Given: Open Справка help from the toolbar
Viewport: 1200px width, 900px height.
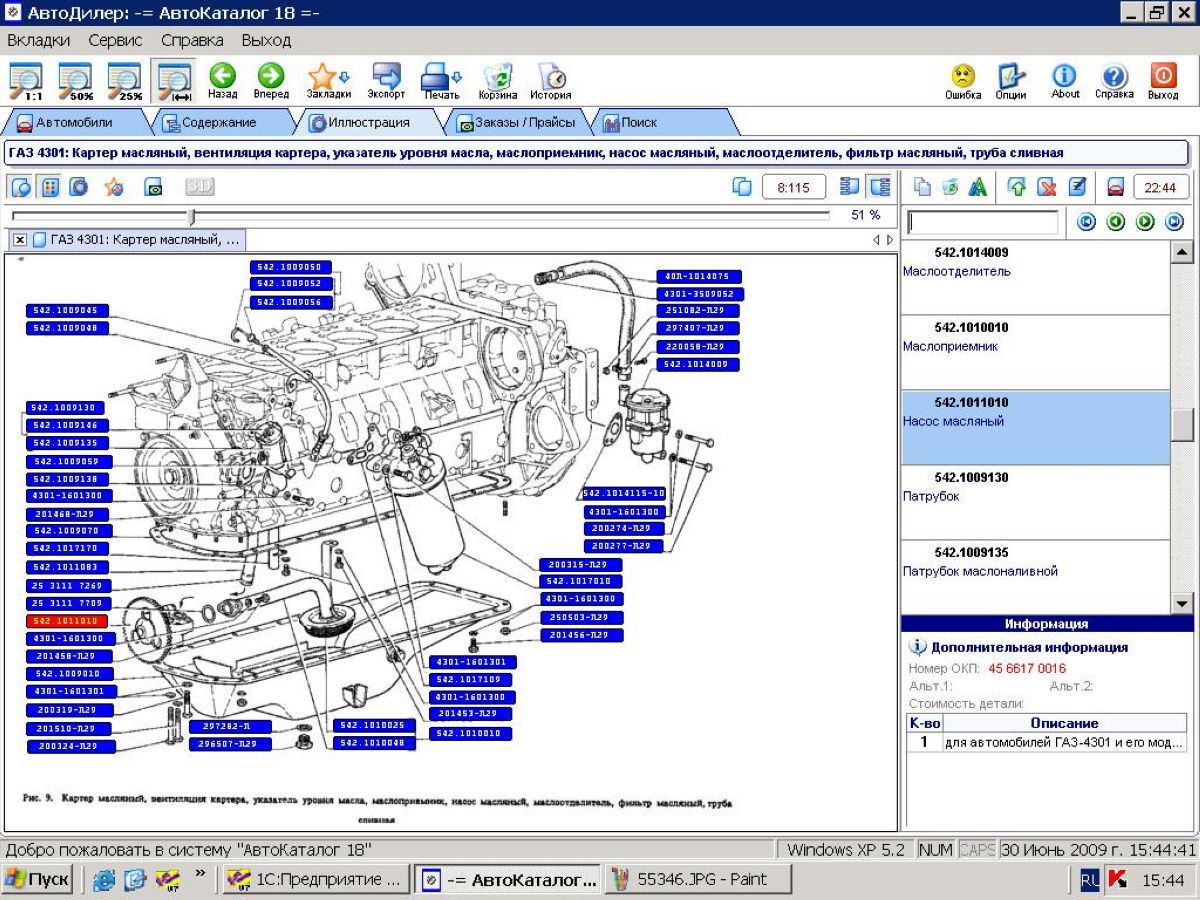Looking at the screenshot, I should pos(1114,81).
